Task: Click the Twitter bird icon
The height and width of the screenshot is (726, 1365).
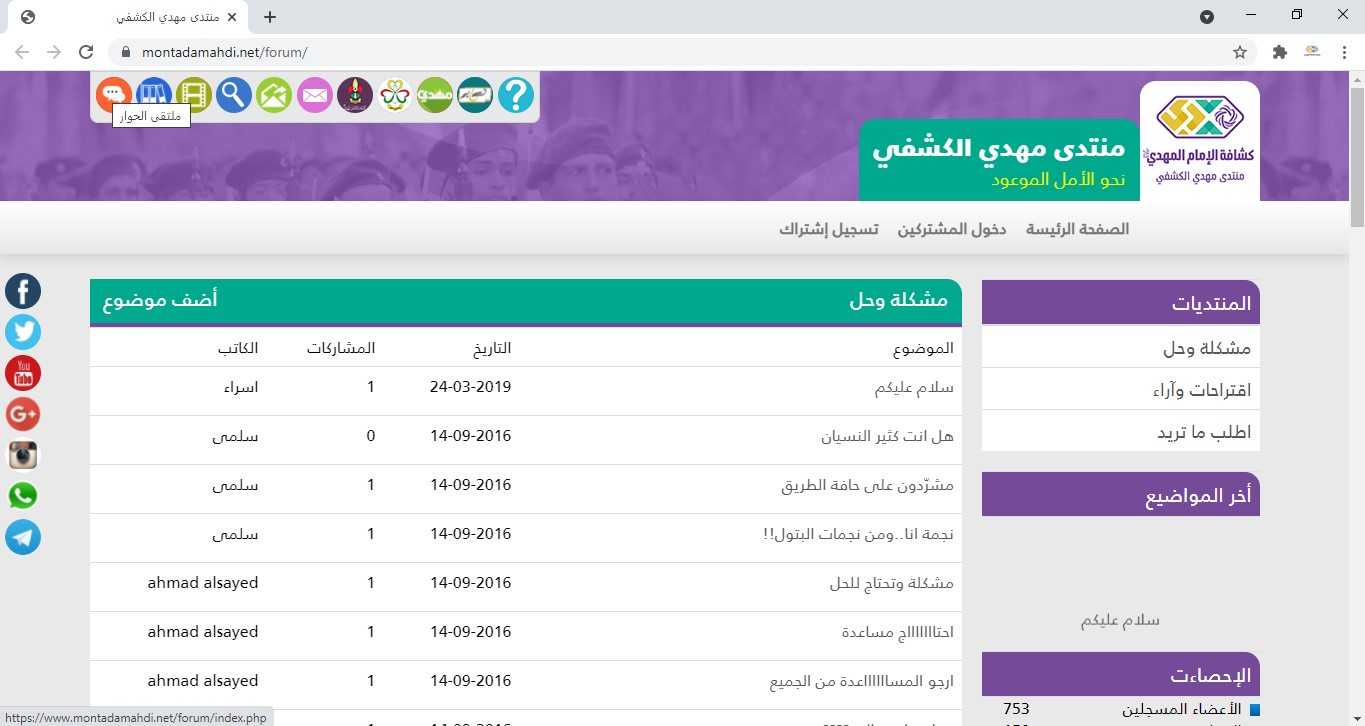Action: pyautogui.click(x=23, y=332)
